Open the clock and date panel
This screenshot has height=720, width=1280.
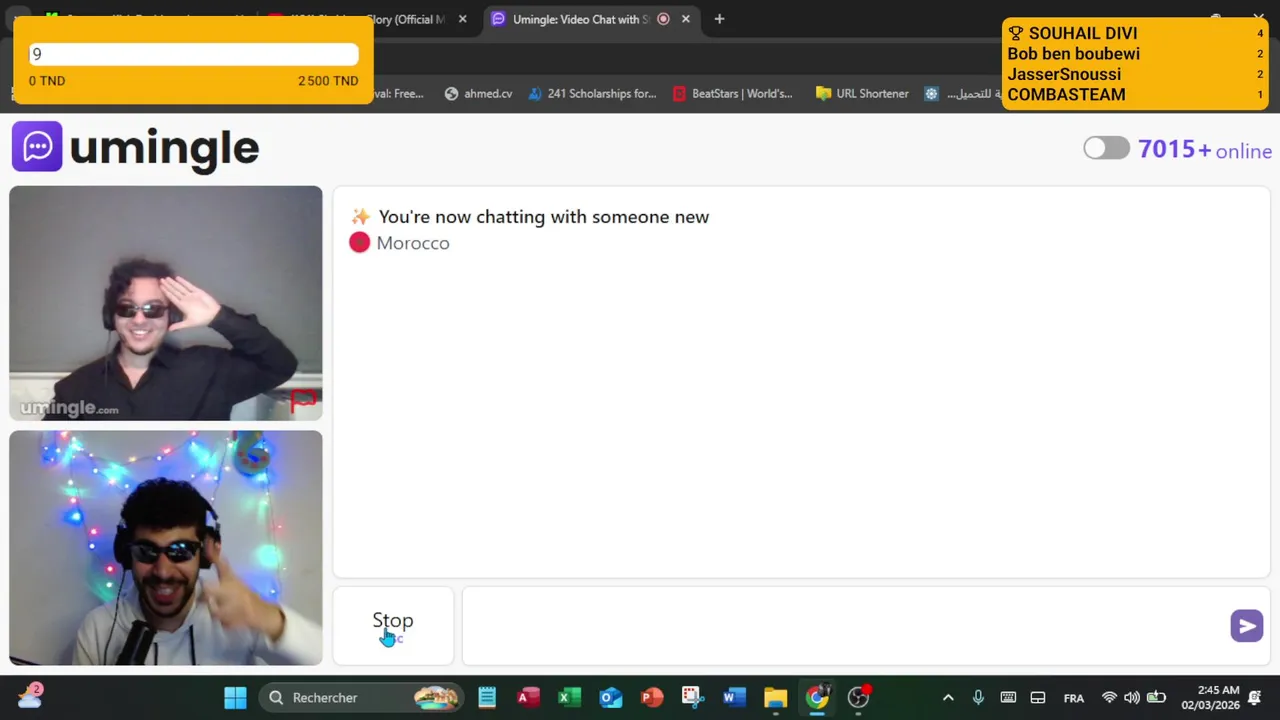click(x=1210, y=698)
